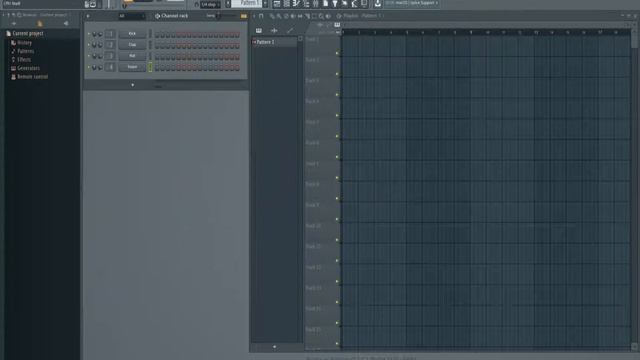Open the Piano roll view icon

click(x=296, y=4)
